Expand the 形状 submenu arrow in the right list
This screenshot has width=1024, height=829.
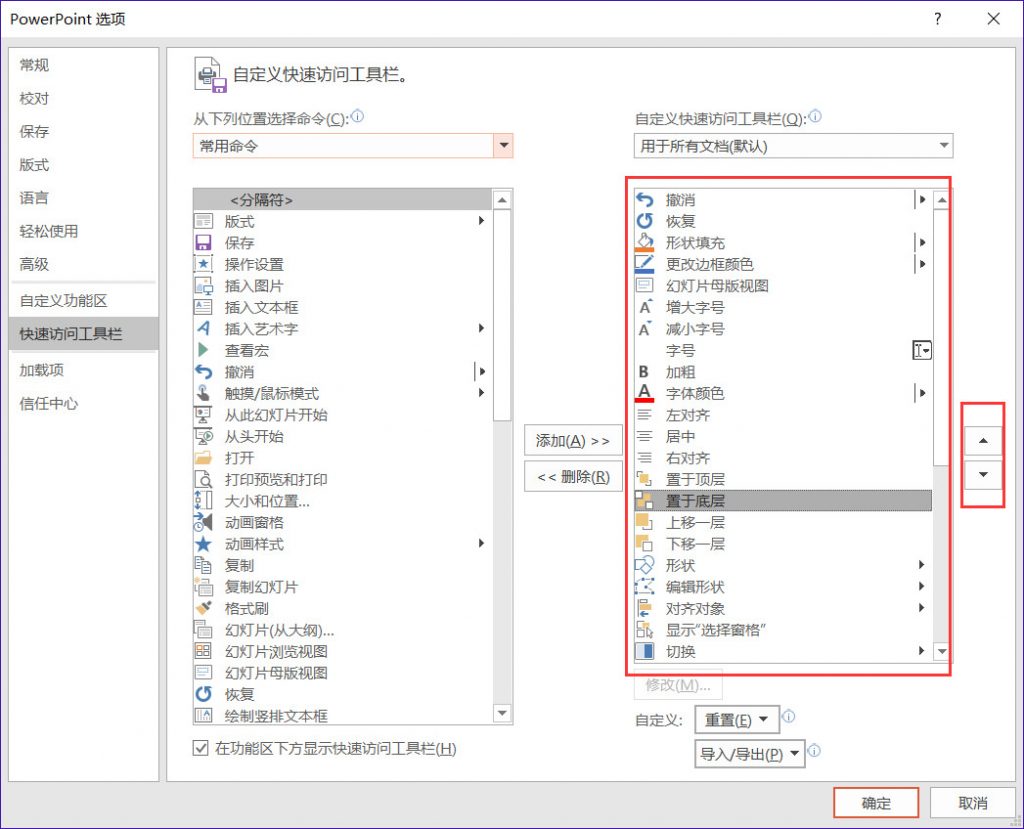(921, 565)
